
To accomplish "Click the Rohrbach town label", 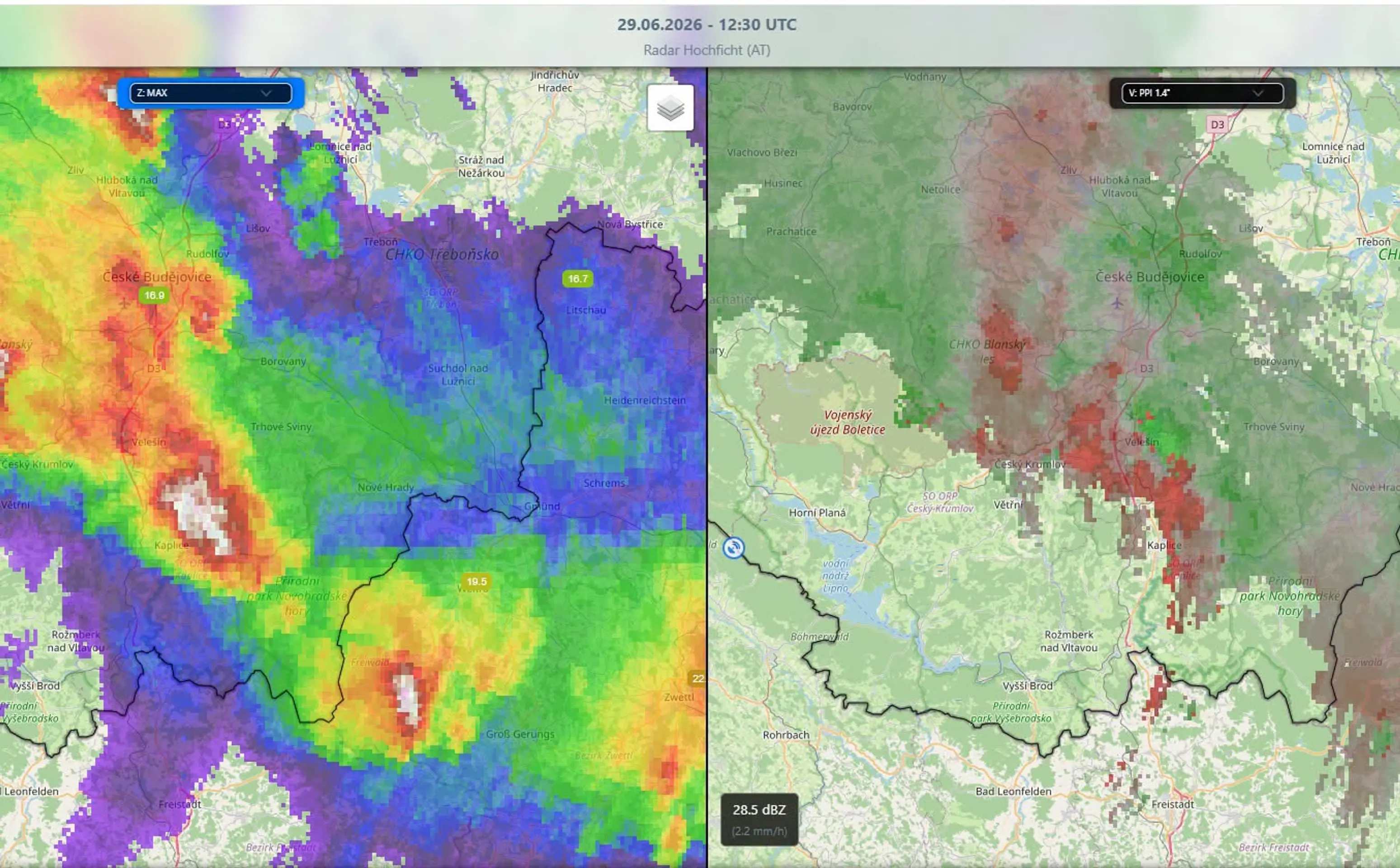I will coord(786,735).
